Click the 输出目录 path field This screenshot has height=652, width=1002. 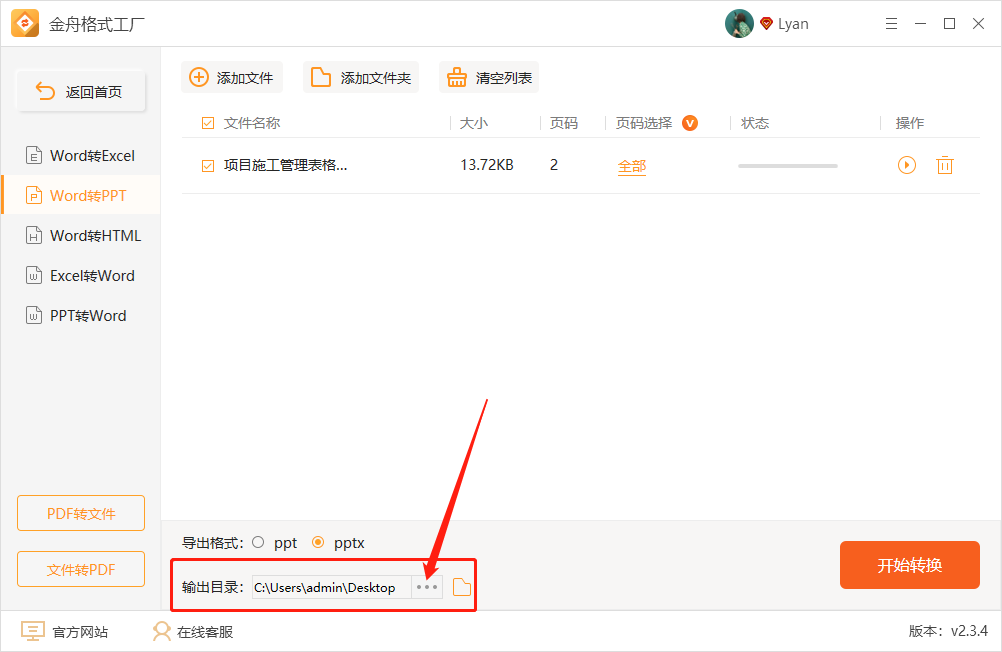[332, 587]
